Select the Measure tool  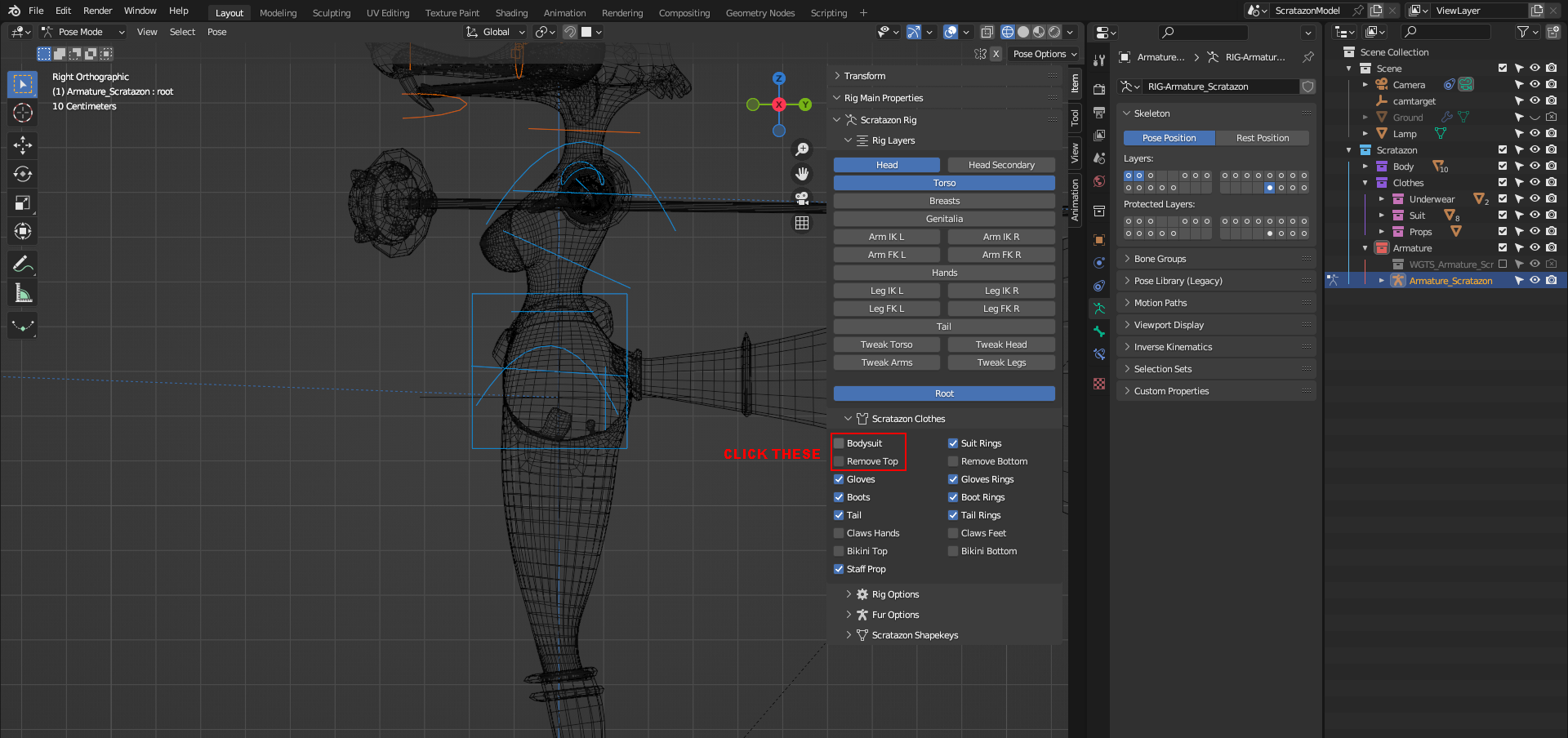click(23, 293)
